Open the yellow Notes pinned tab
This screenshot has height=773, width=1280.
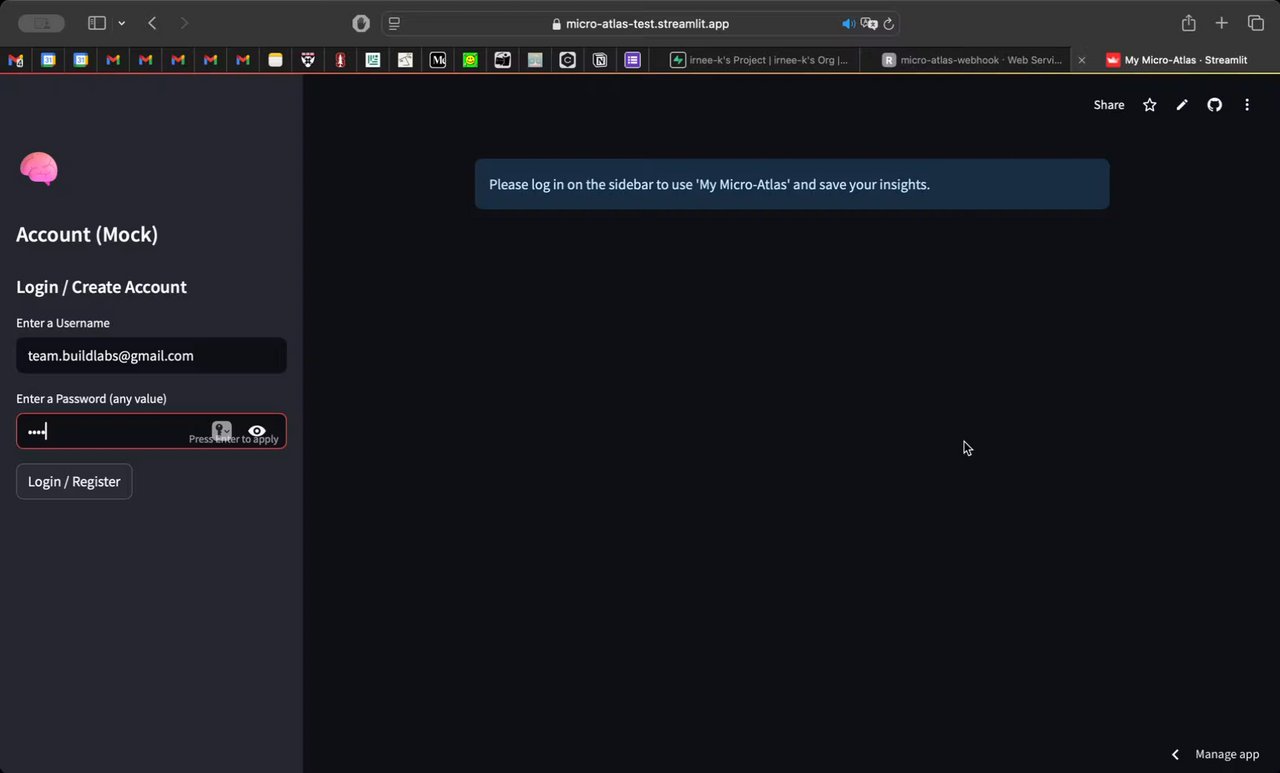tap(275, 60)
